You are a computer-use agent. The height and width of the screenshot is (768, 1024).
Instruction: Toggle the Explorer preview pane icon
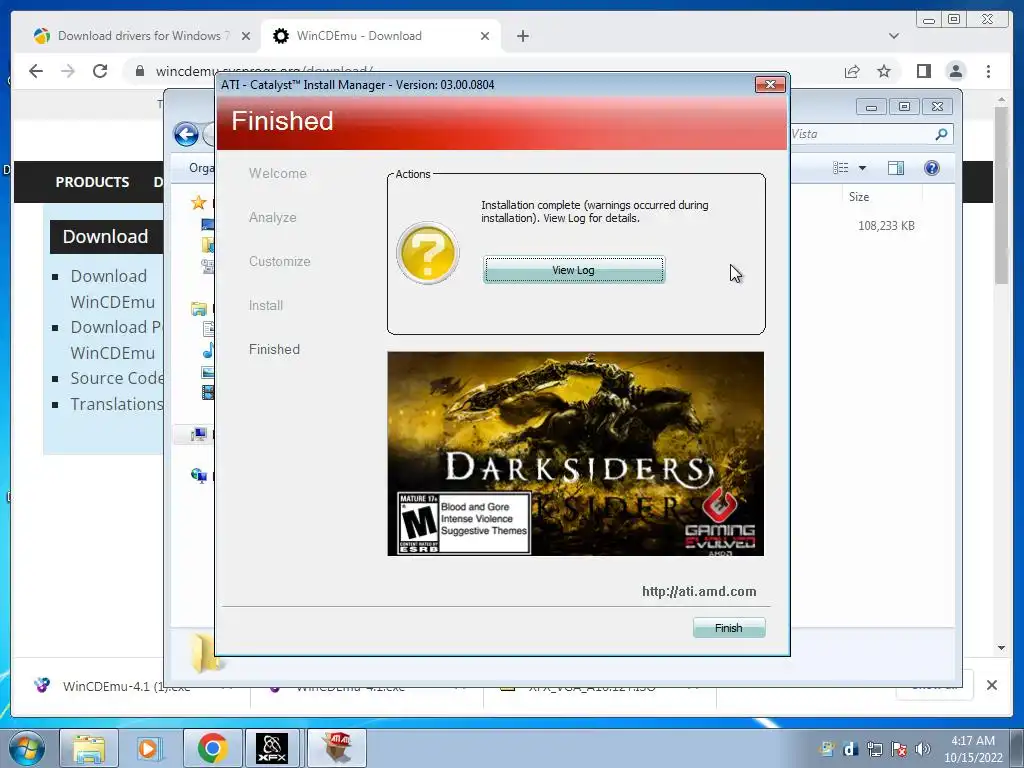896,168
